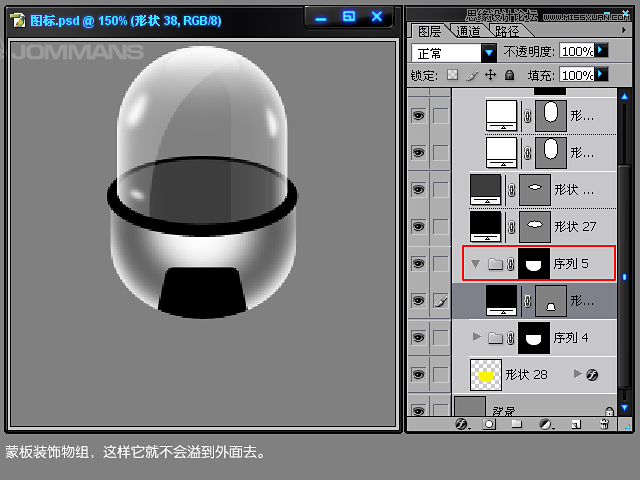The image size is (640, 480).
Task: Select the 序列 4 group name
Action: click(571, 338)
